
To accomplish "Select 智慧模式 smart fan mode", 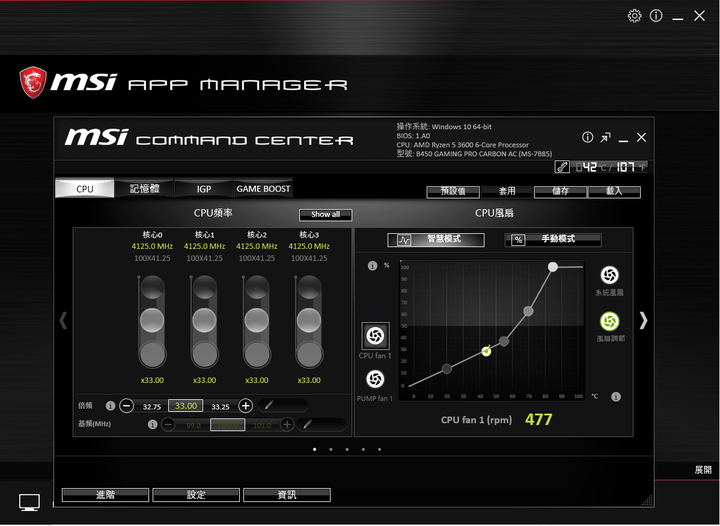I will 436,240.
